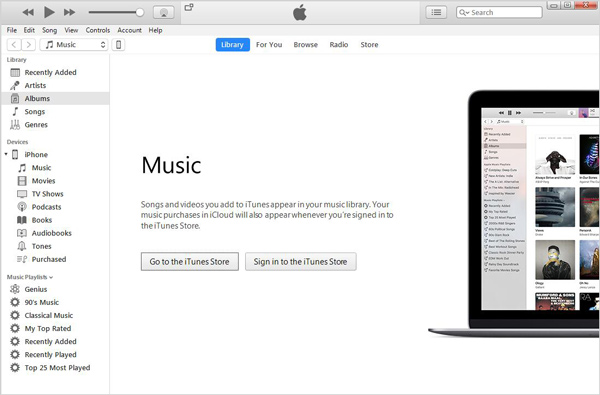Viewport: 600px width, 395px height.
Task: Open the search magnifier options arrow
Action: (x=464, y=13)
